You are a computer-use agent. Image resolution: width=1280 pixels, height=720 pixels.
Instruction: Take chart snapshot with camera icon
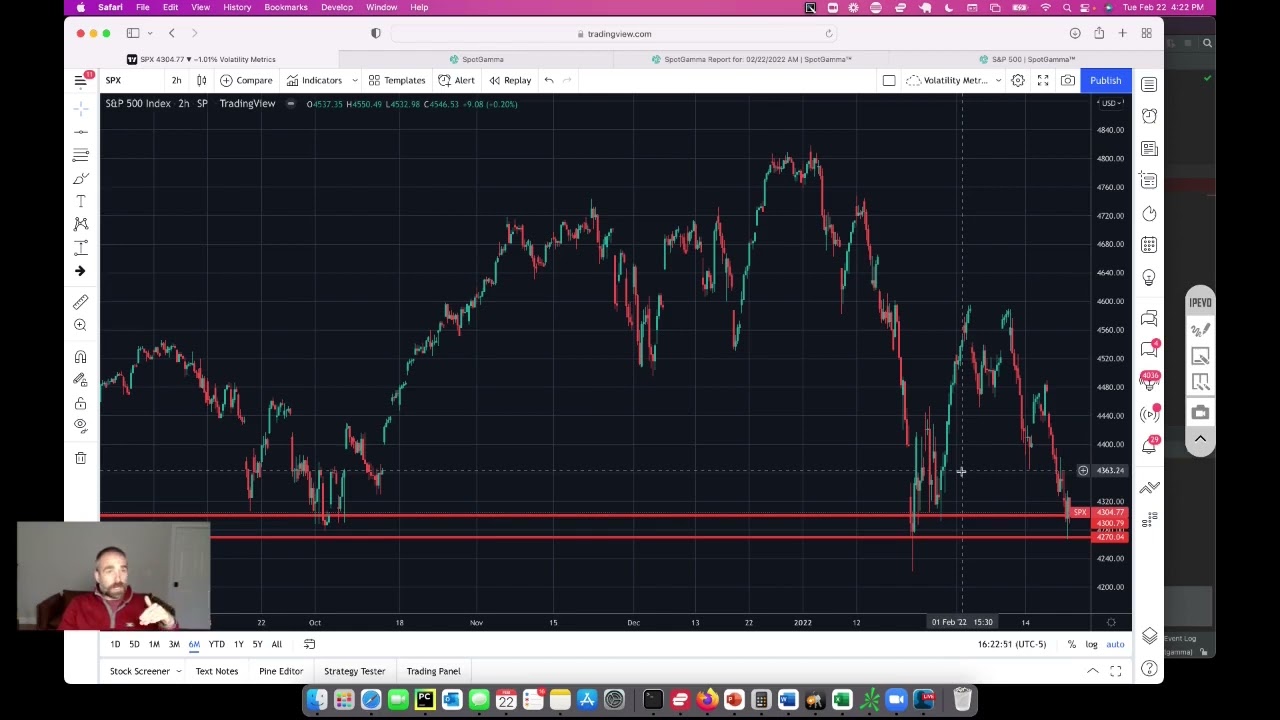pos(1068,80)
